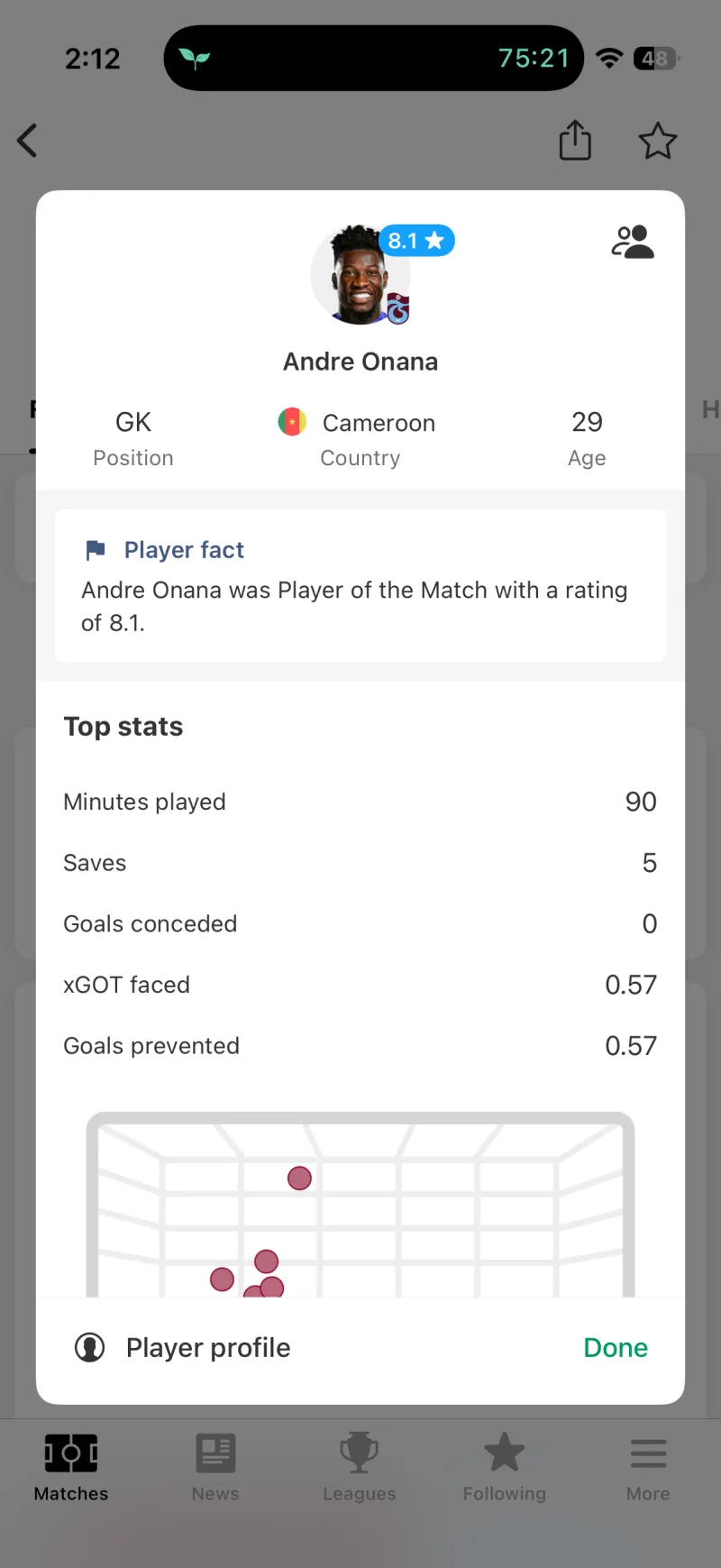Viewport: 721px width, 1568px height.
Task: Tap the Trabzonspor club badge on photo
Action: (x=397, y=309)
